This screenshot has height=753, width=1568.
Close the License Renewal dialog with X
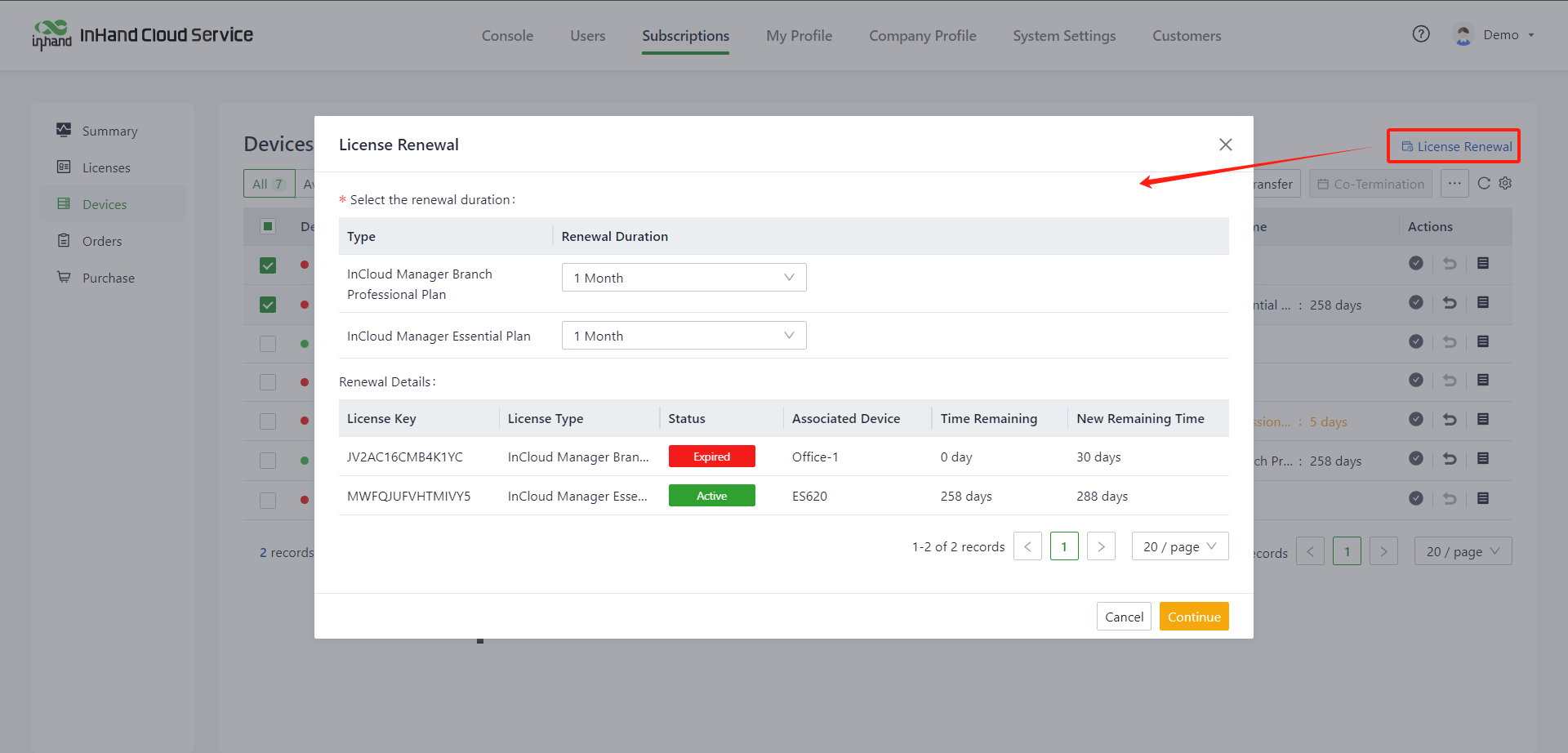click(1225, 145)
